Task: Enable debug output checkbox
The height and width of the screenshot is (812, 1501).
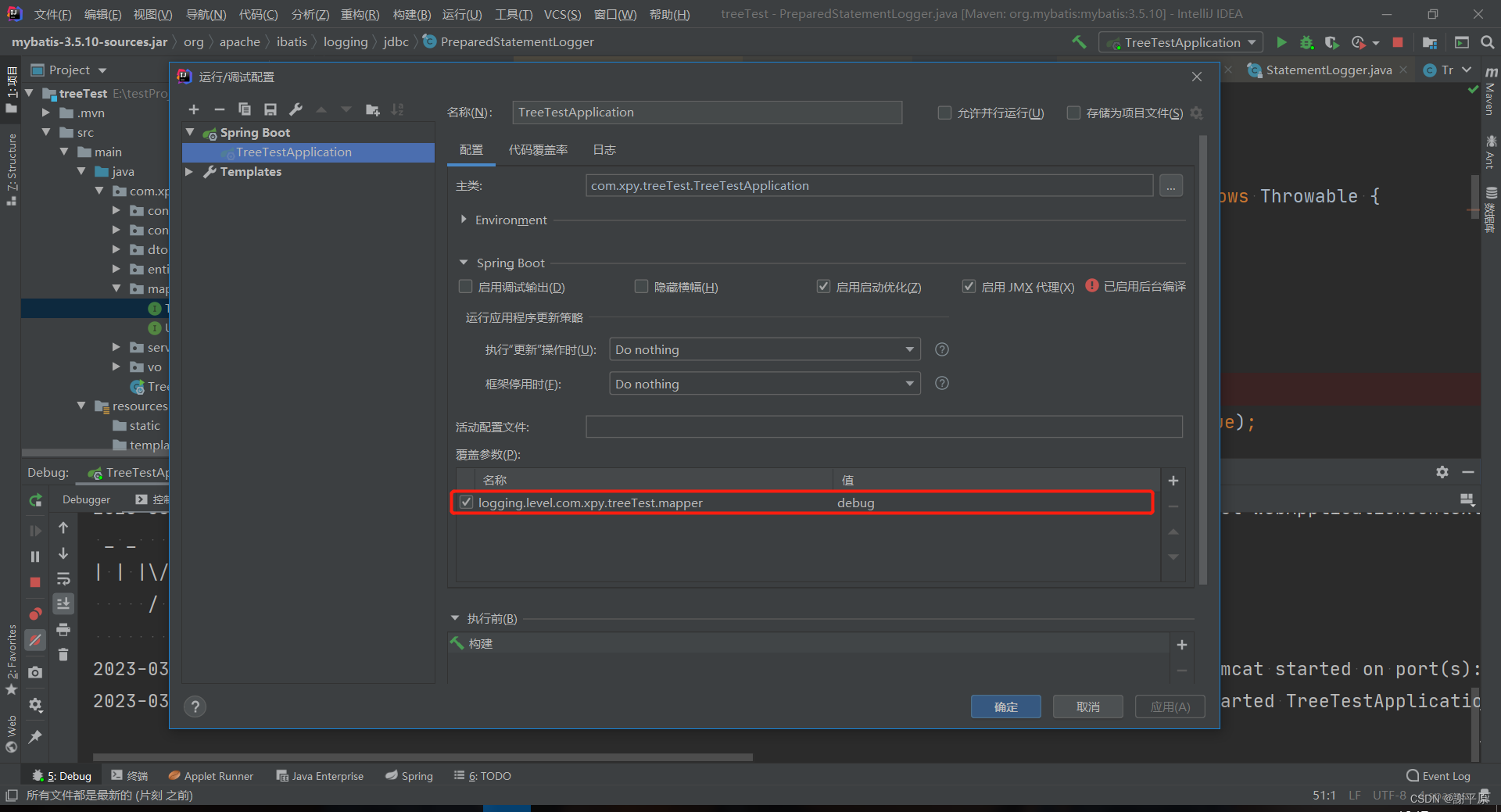Action: (465, 287)
